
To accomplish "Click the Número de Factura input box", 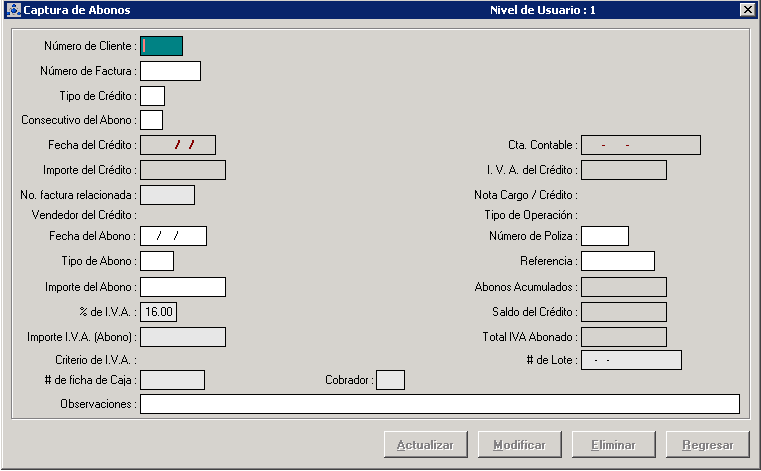I will [170, 71].
